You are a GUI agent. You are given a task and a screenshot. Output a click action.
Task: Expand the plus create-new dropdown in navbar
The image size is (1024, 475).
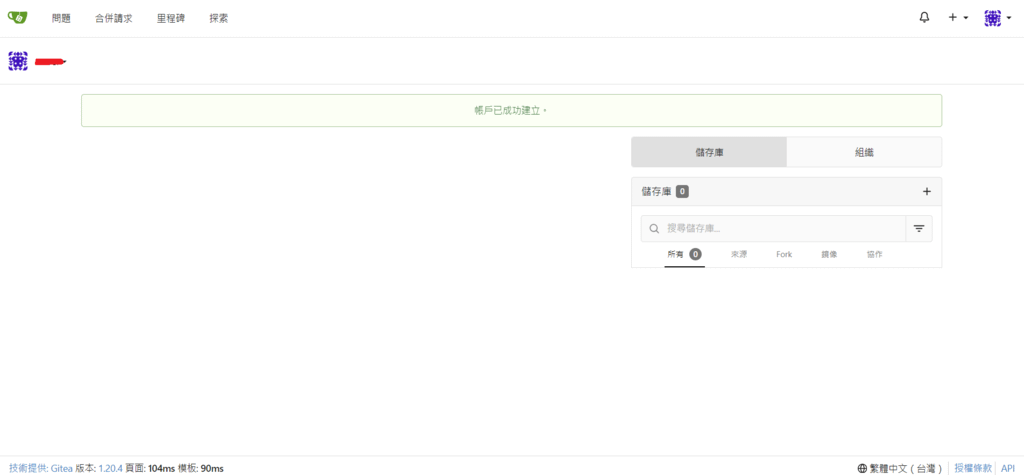(958, 18)
